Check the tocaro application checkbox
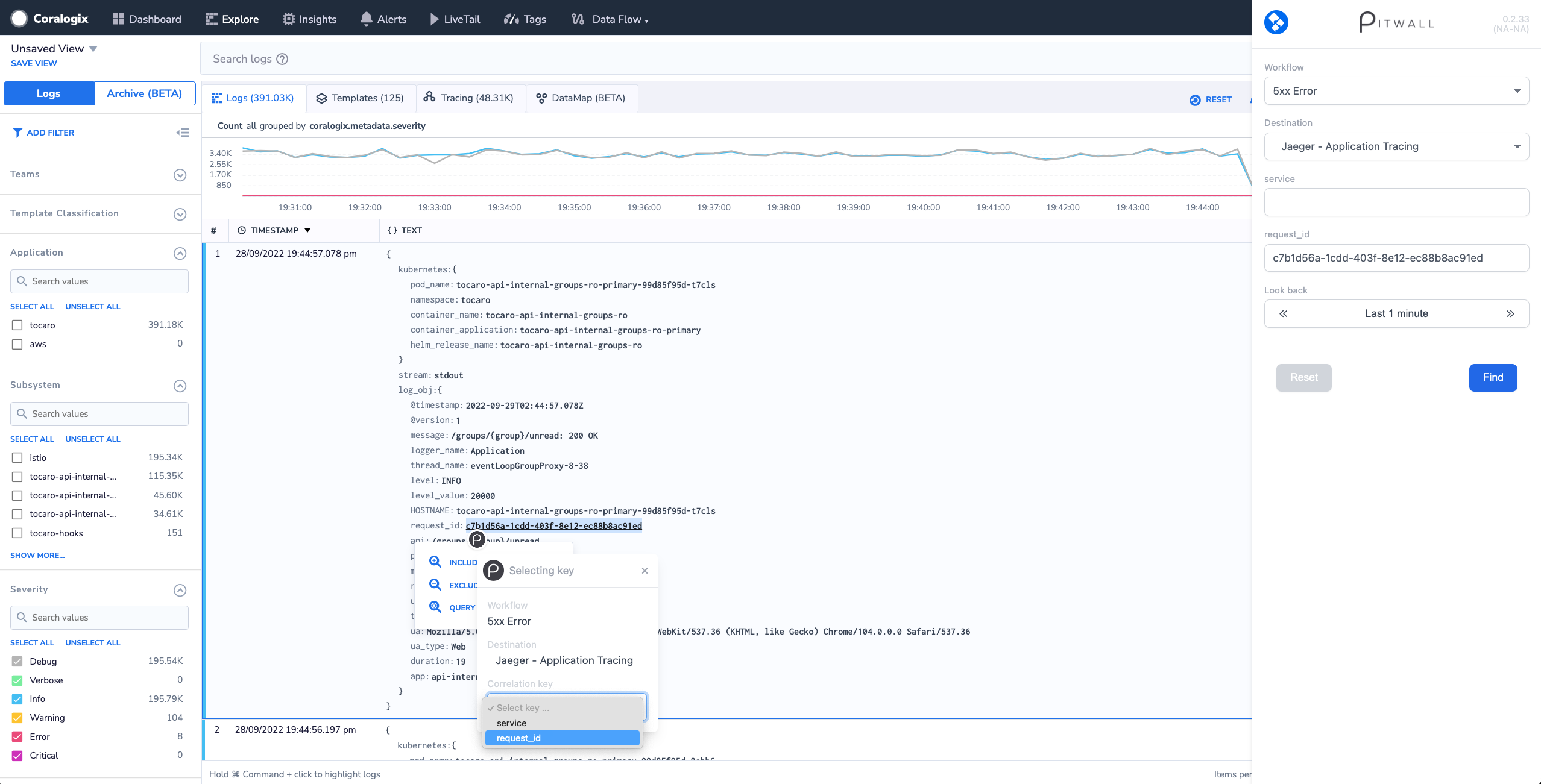This screenshot has width=1541, height=784. click(x=17, y=325)
